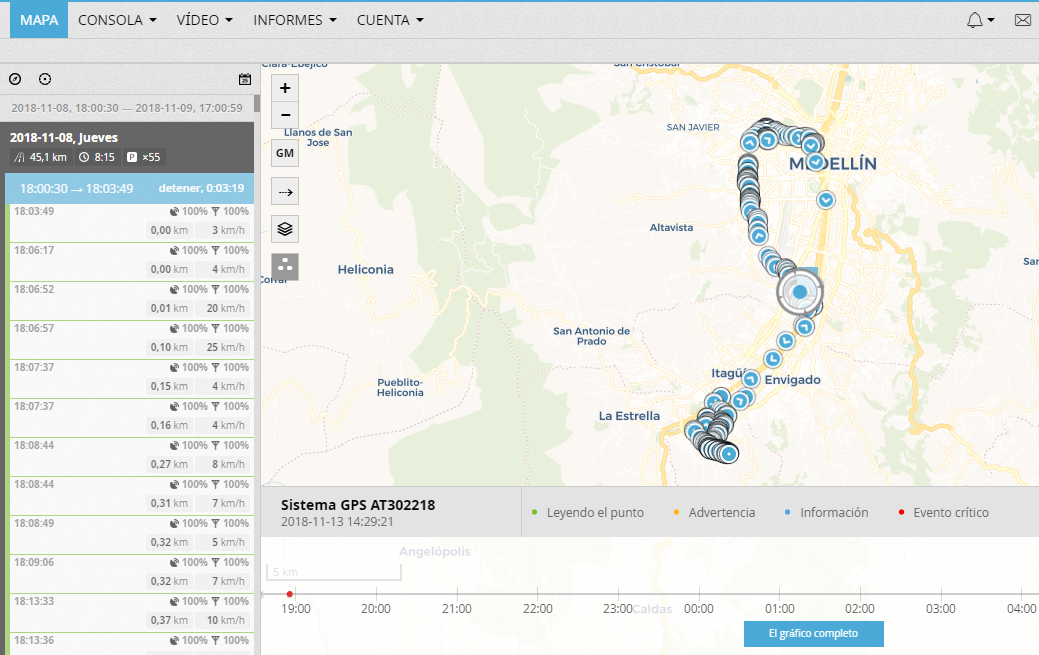1039x655 pixels.
Task: Select the 18:06:57 track point row
Action: (x=131, y=340)
